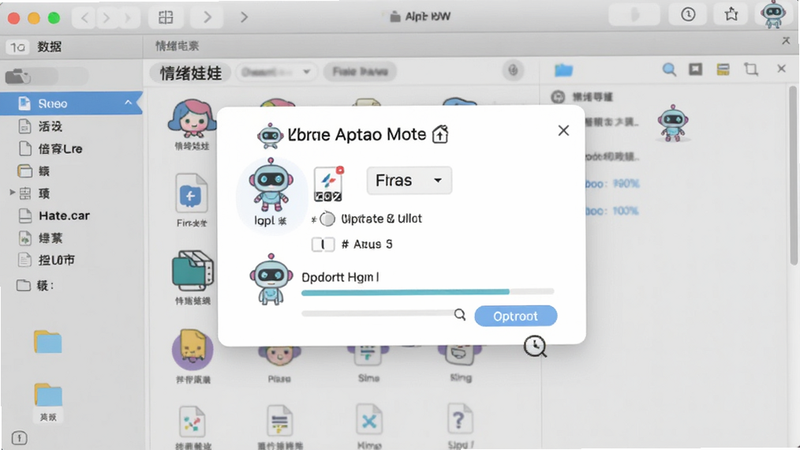Open the Fir file icon with blue plus
This screenshot has width=800, height=450.
191,193
